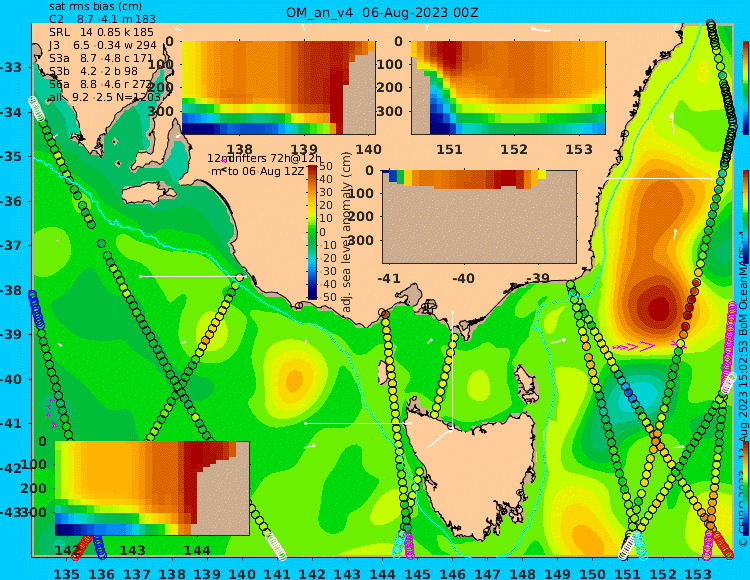The width and height of the screenshot is (750, 580).
Task: Click longitude label 137 on bottom axis
Action: (x=136, y=573)
